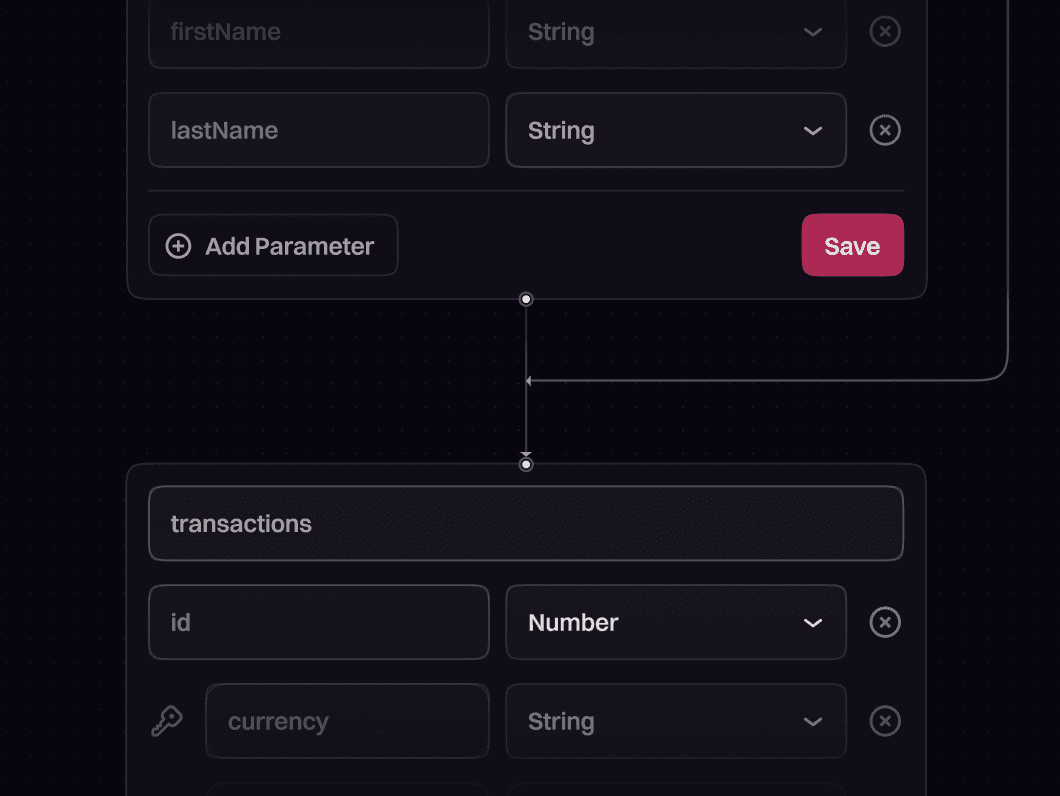Open the String type dropdown for firstName
The width and height of the screenshot is (1060, 796).
pos(812,31)
